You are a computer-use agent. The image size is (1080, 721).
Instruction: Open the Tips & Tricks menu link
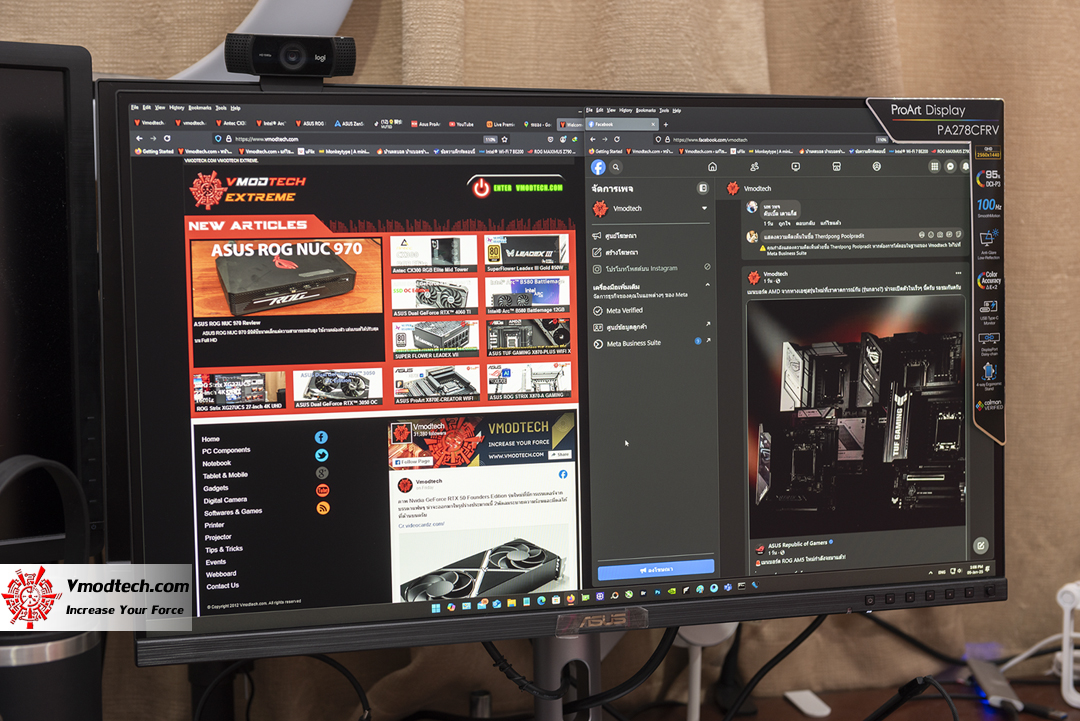tap(224, 549)
